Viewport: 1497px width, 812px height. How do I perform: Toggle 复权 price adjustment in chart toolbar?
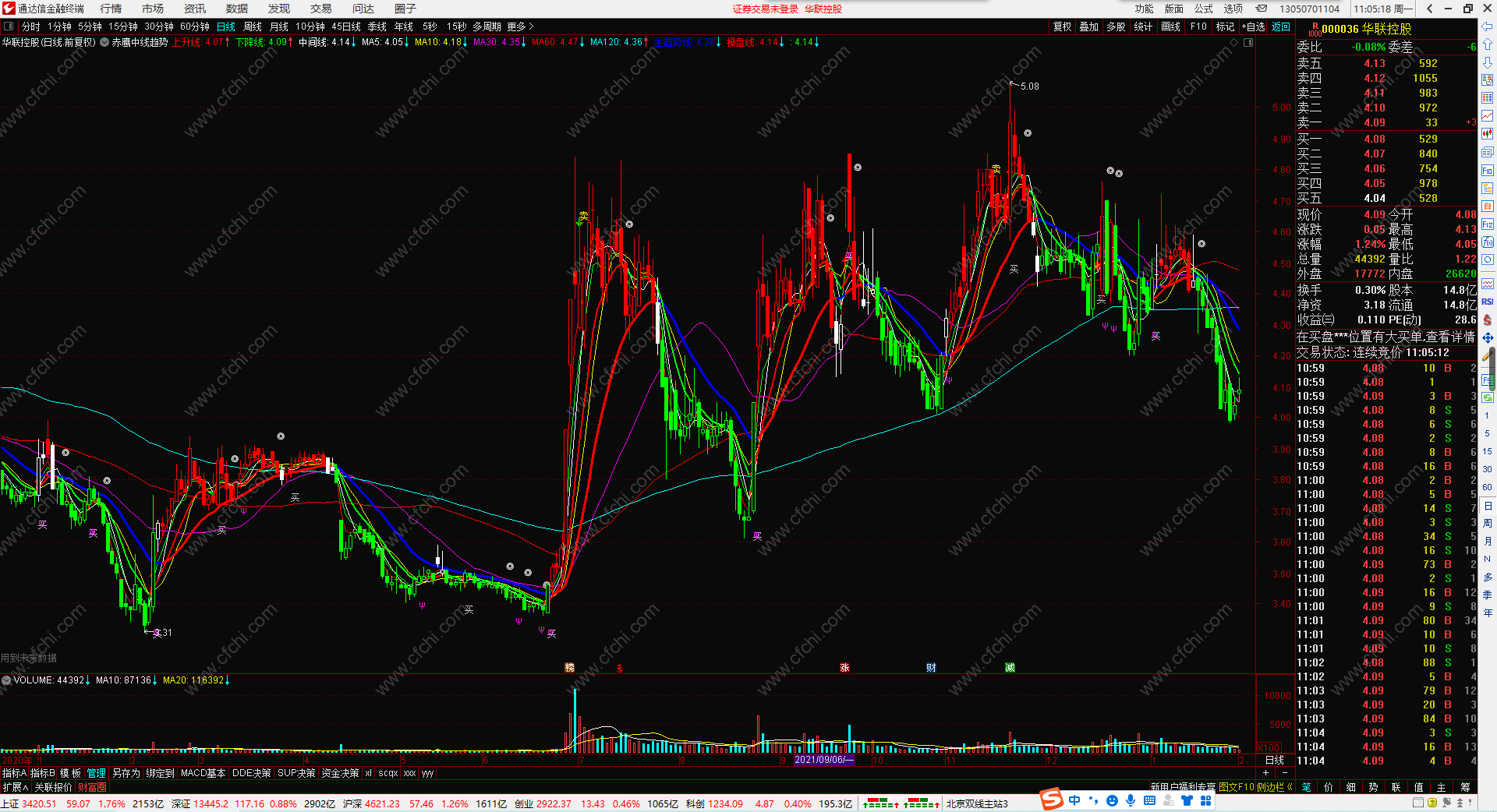[1063, 26]
